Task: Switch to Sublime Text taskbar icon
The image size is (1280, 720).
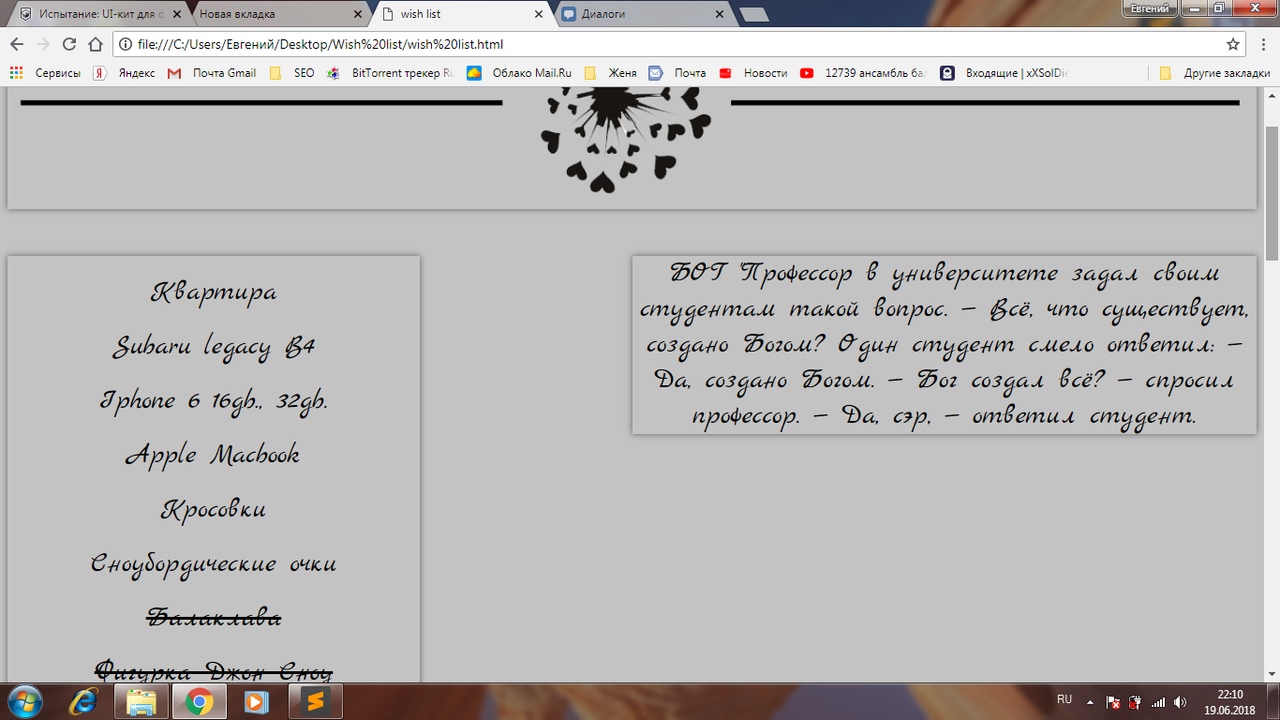Action: (316, 702)
